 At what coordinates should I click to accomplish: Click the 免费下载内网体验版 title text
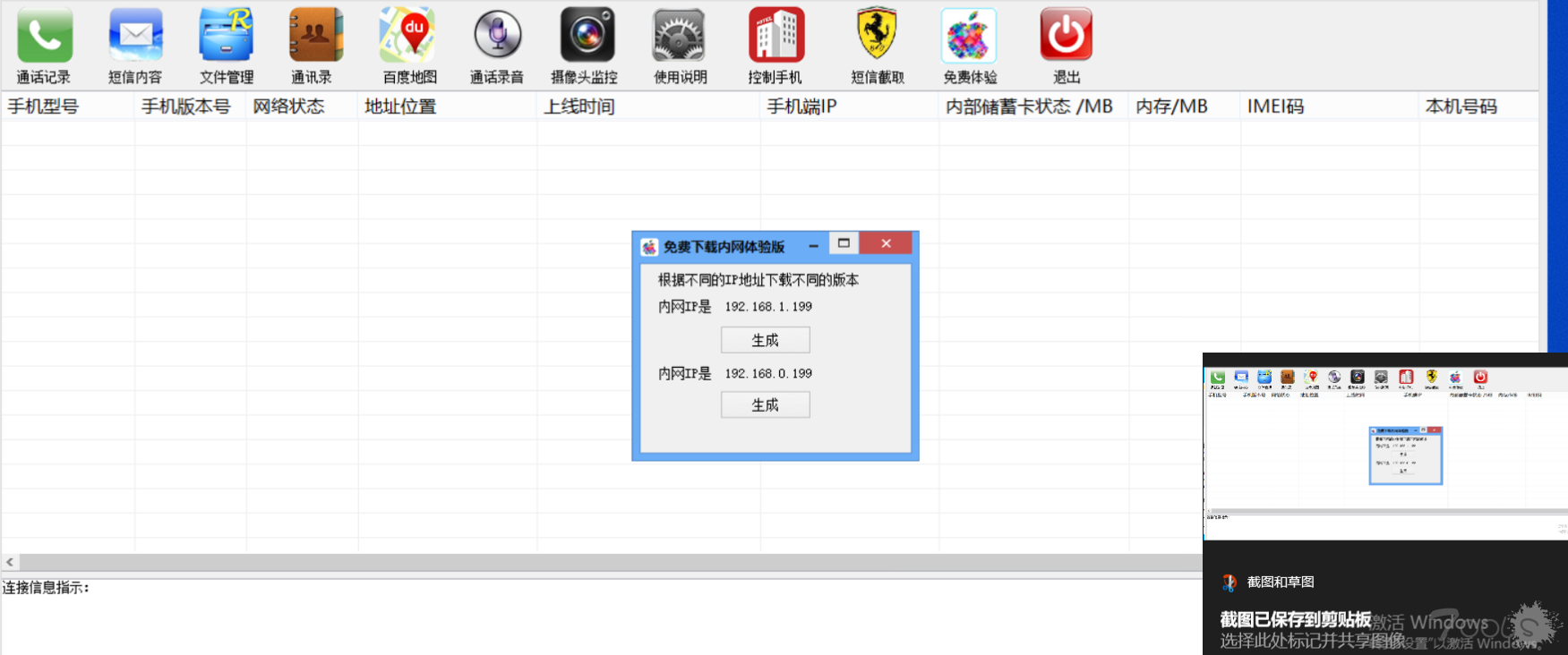tap(724, 247)
